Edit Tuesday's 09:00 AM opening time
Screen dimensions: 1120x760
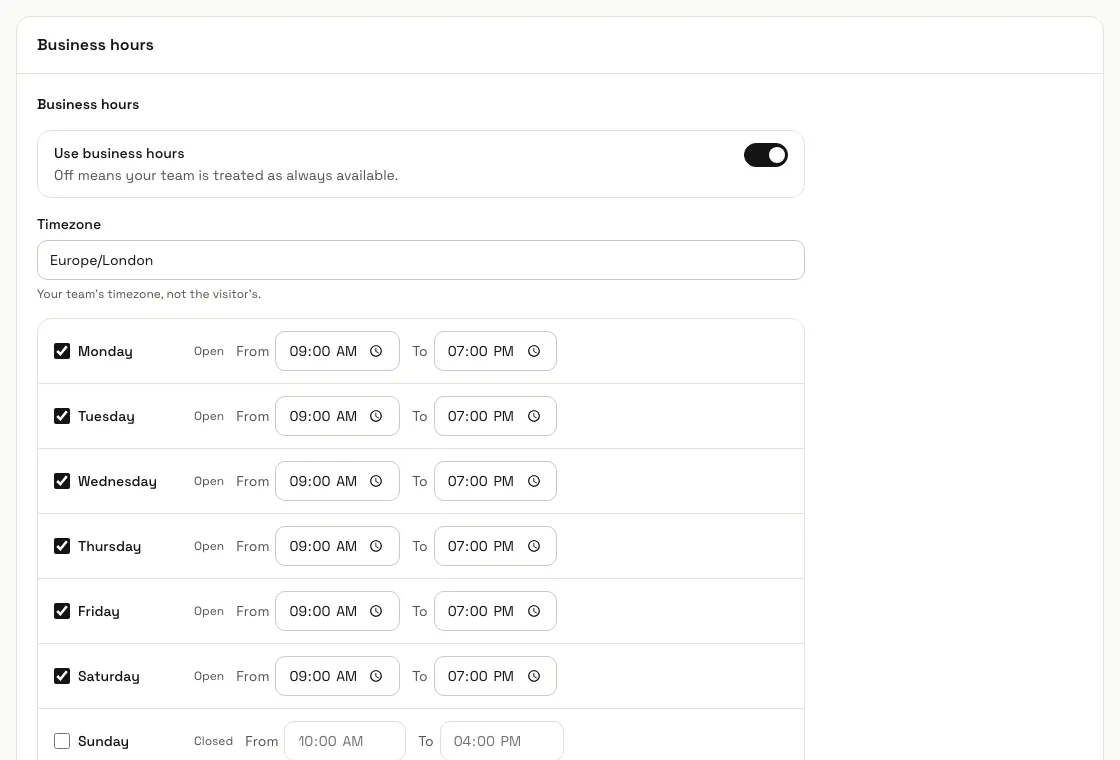337,416
